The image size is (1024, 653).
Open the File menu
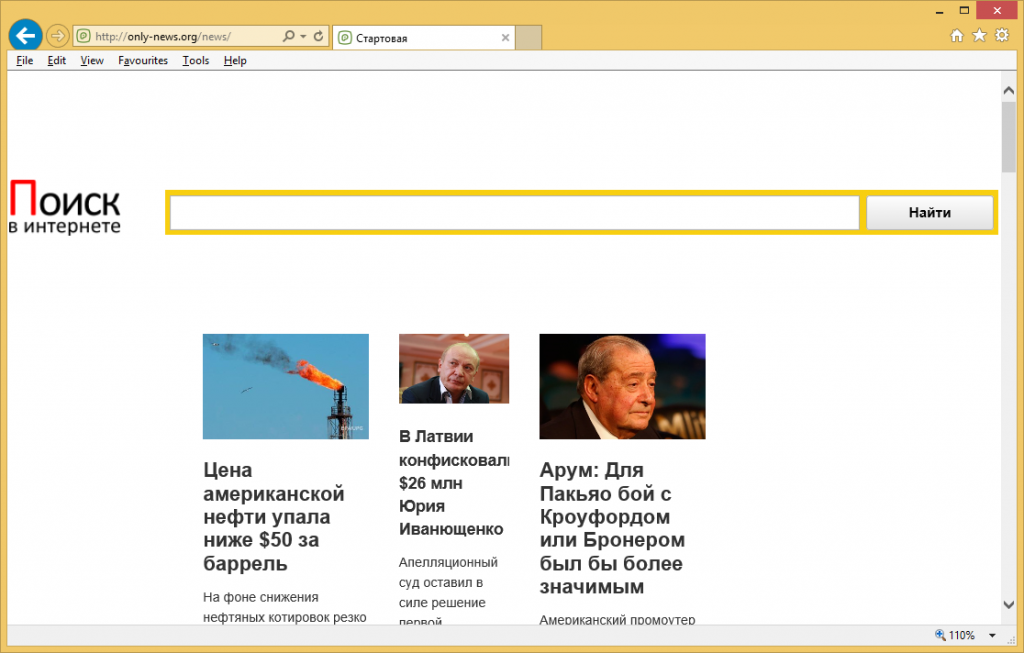click(x=25, y=61)
